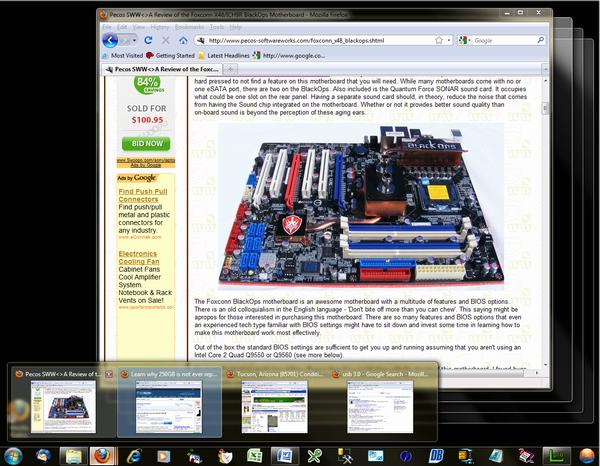Viewport: 600px width, 466px height.
Task: Click the page vertical scrollbar thumb
Action: pos(545,109)
